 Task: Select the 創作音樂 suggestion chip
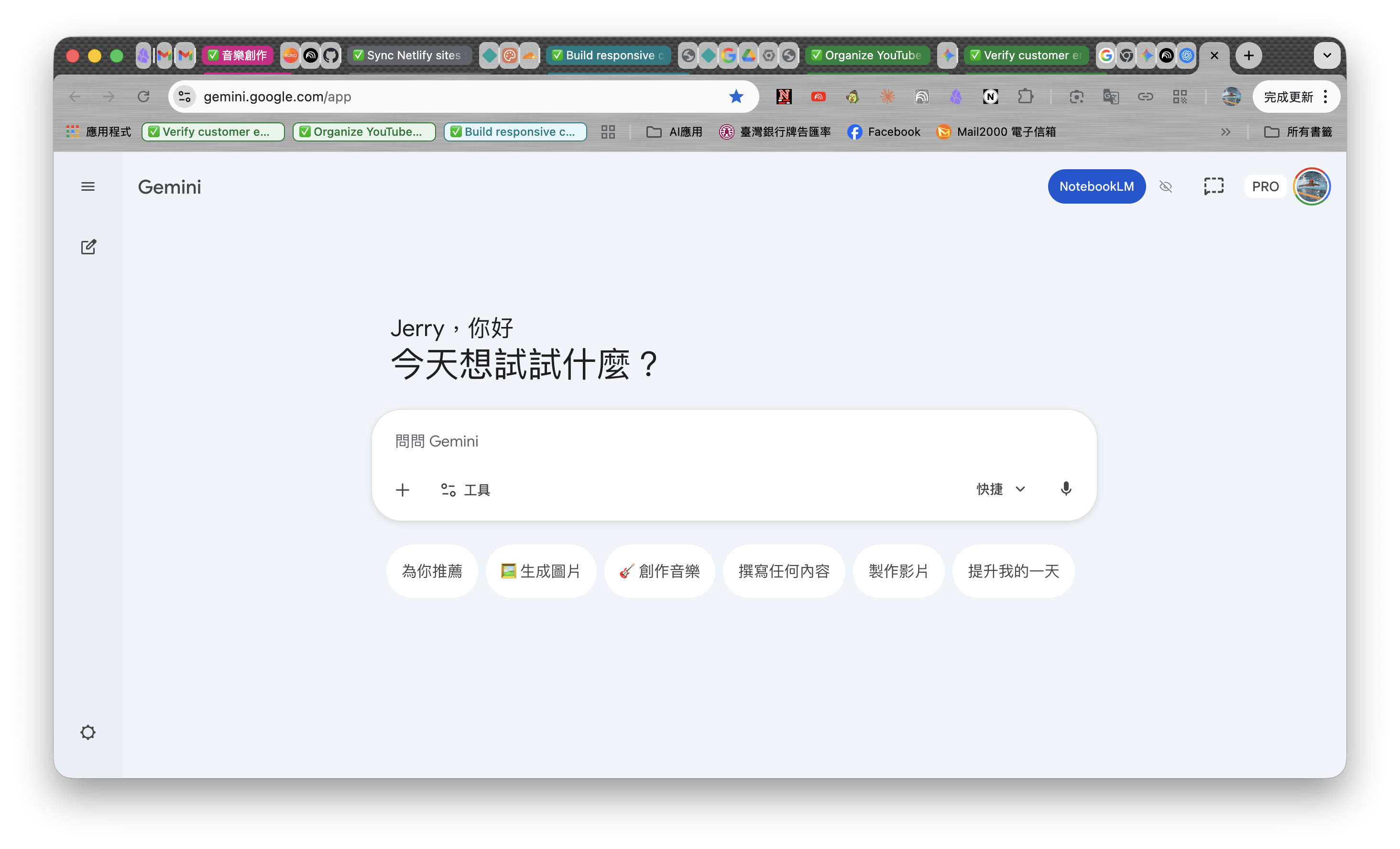[x=659, y=571]
